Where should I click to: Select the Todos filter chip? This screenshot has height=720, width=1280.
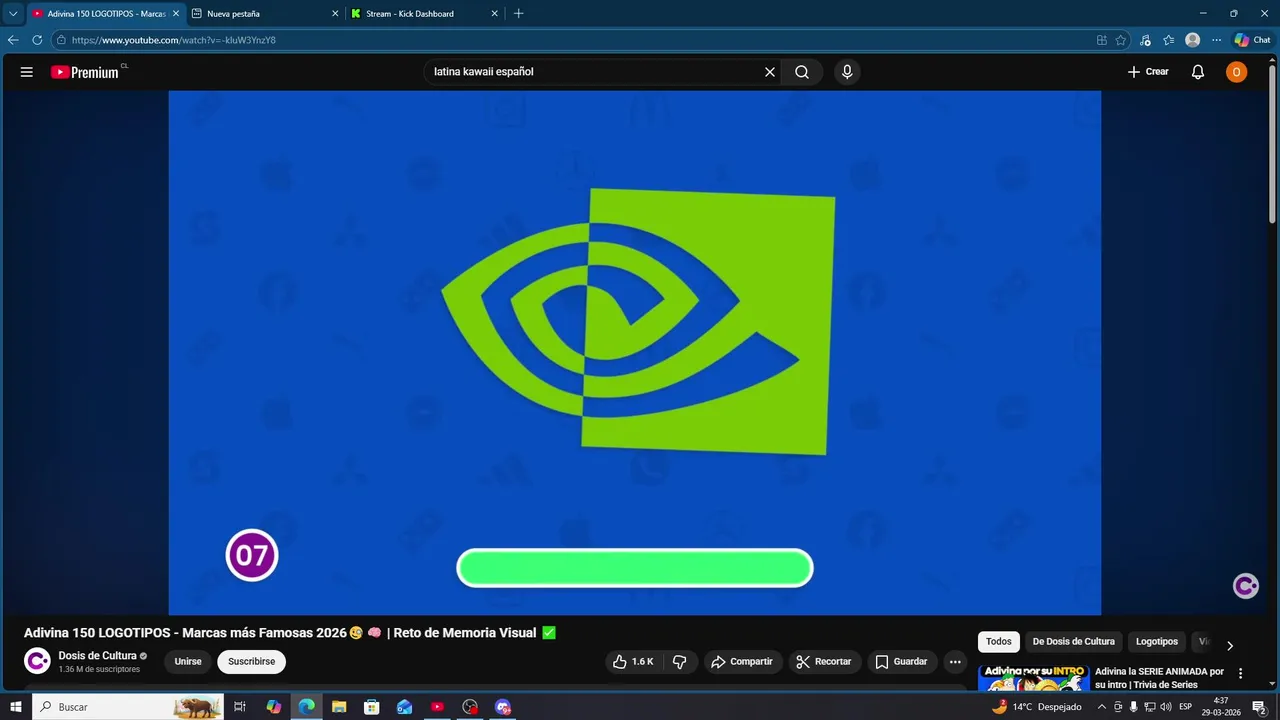(999, 642)
